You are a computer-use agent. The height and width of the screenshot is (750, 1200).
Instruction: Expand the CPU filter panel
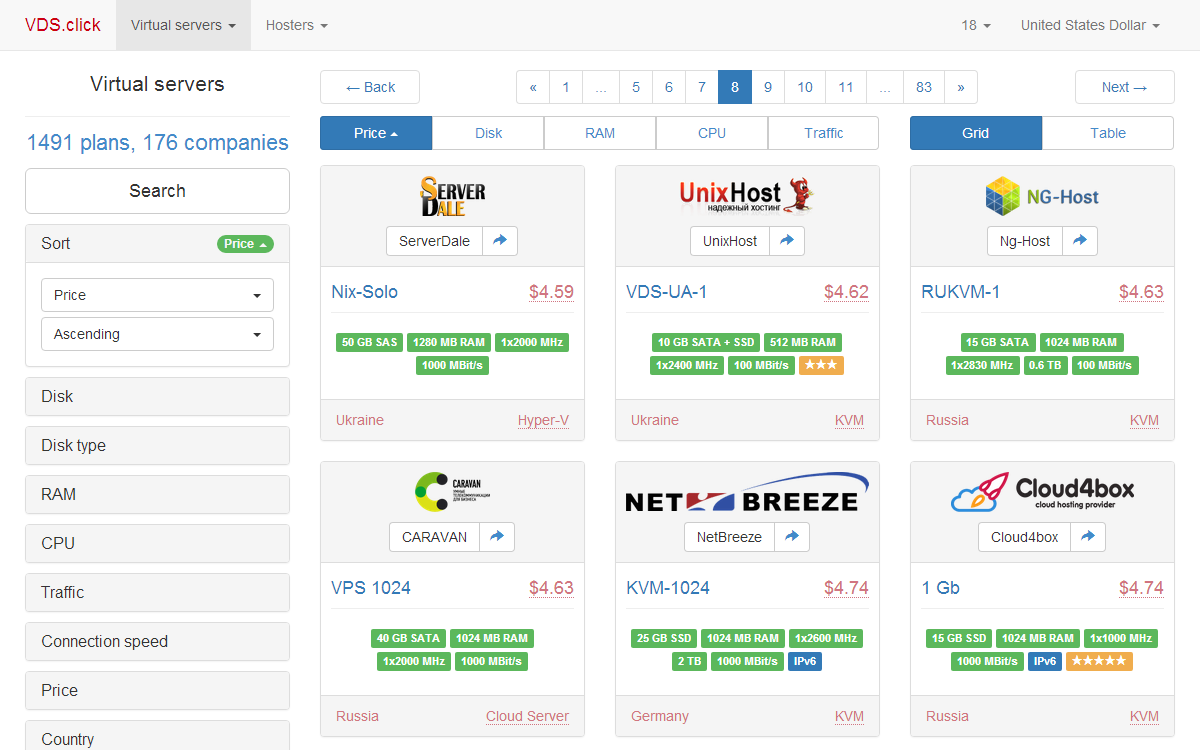157,544
